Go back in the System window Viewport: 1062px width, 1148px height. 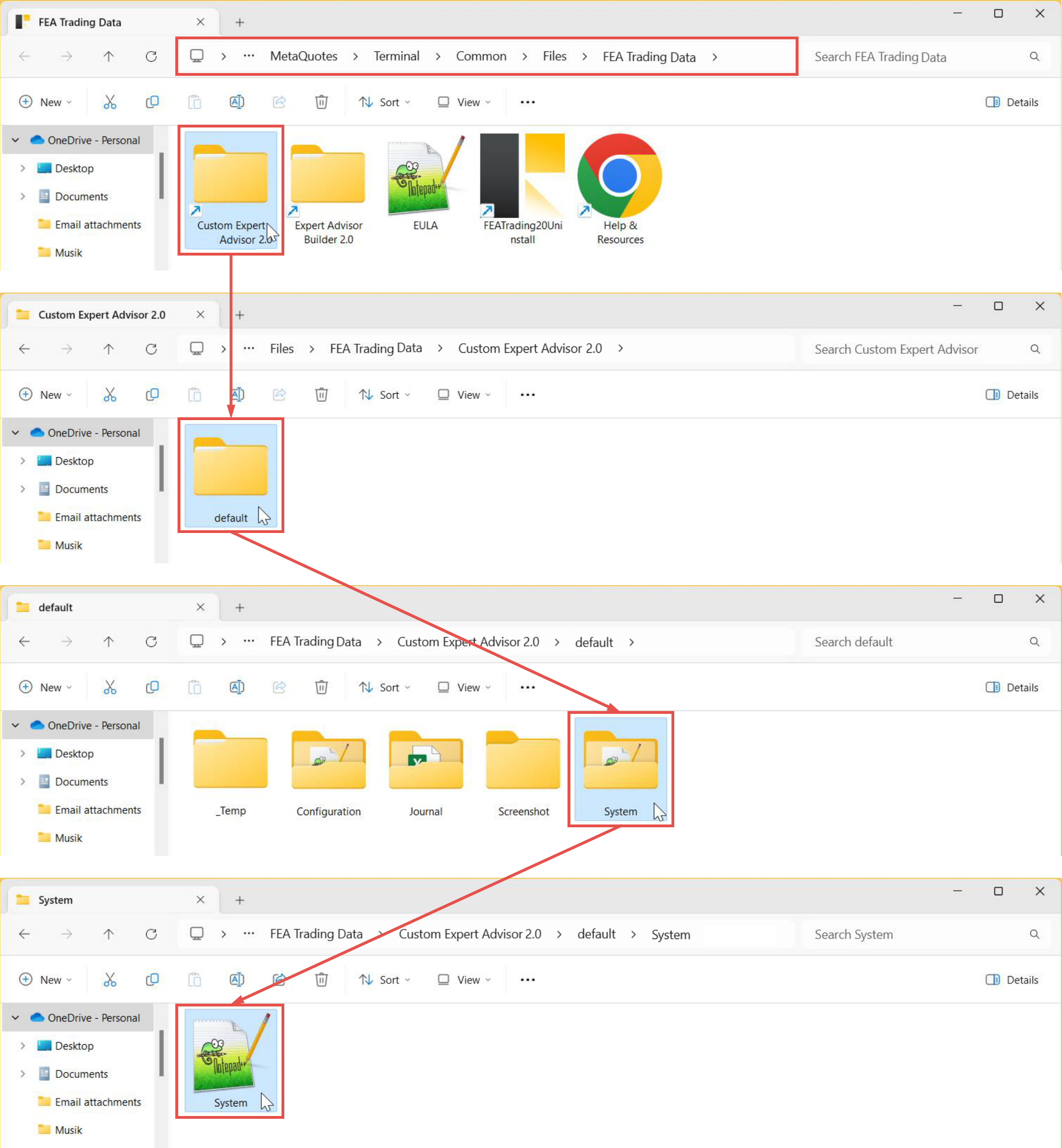pyautogui.click(x=24, y=934)
